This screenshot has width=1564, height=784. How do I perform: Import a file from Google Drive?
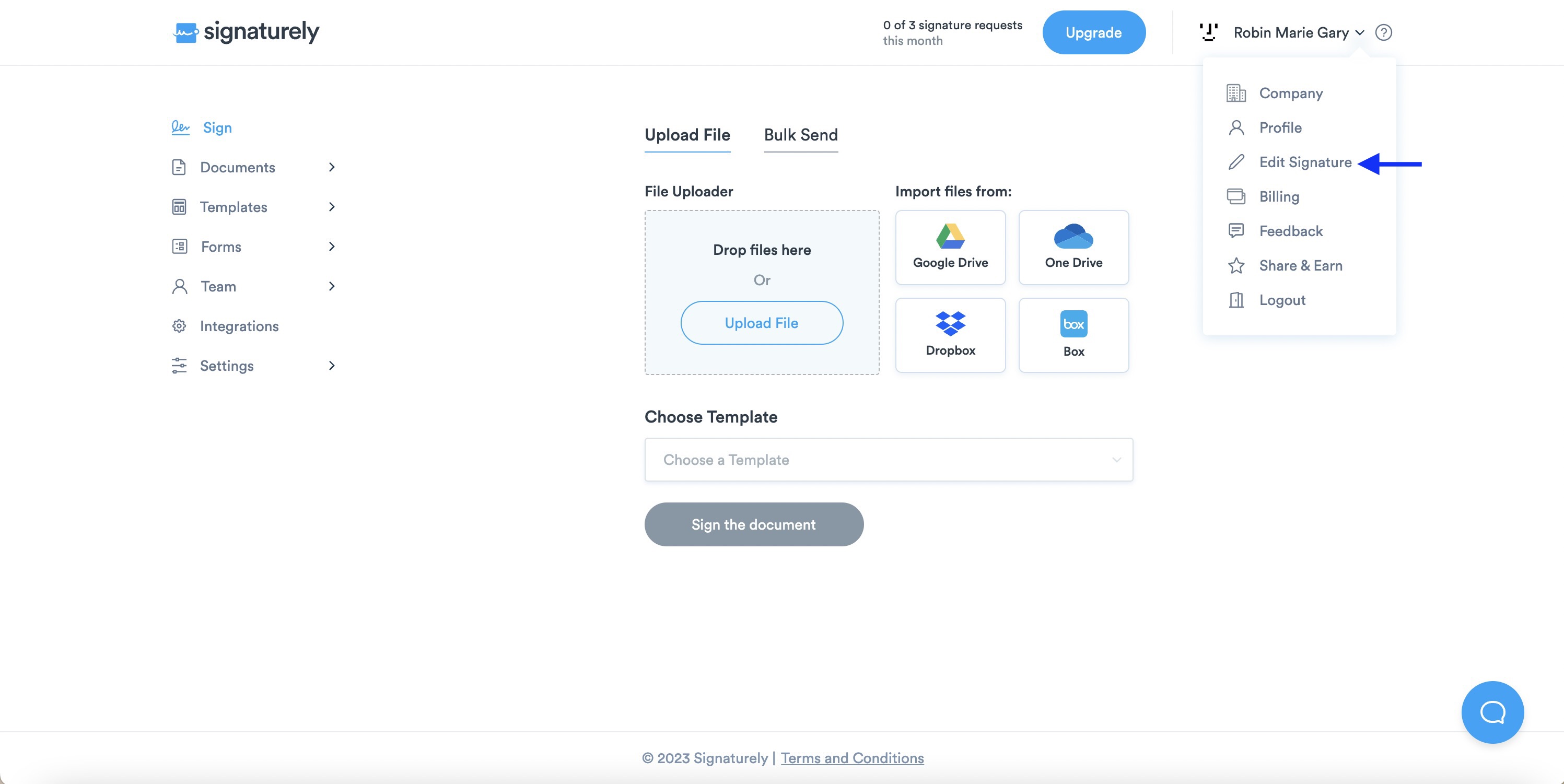tap(950, 247)
